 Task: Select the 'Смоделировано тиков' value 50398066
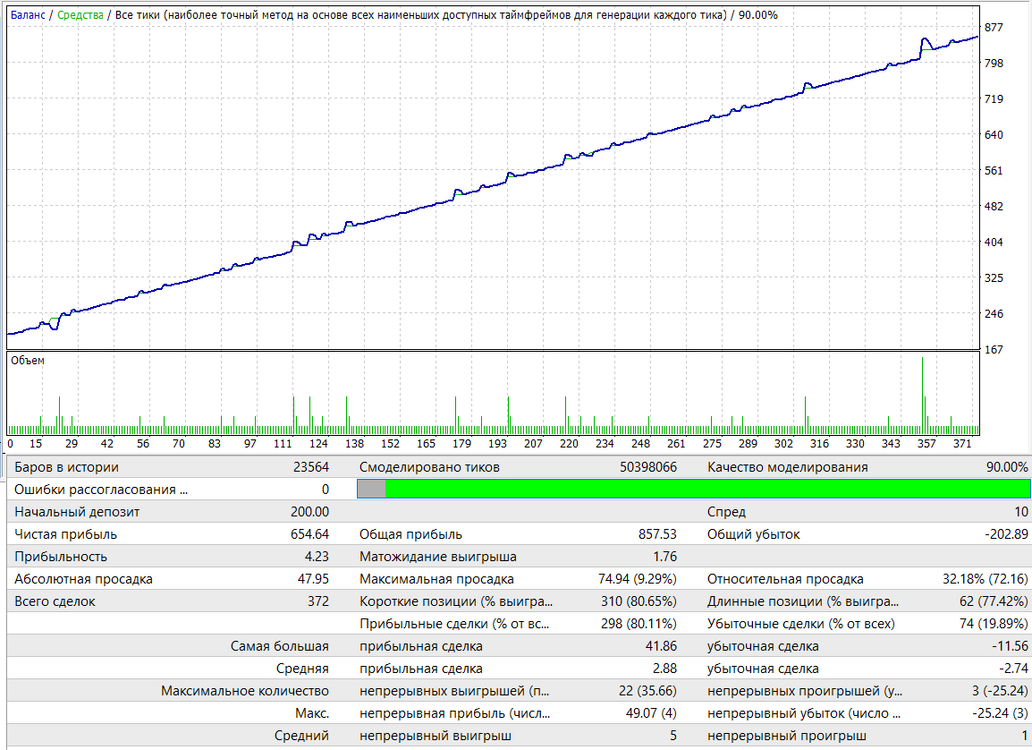648,467
